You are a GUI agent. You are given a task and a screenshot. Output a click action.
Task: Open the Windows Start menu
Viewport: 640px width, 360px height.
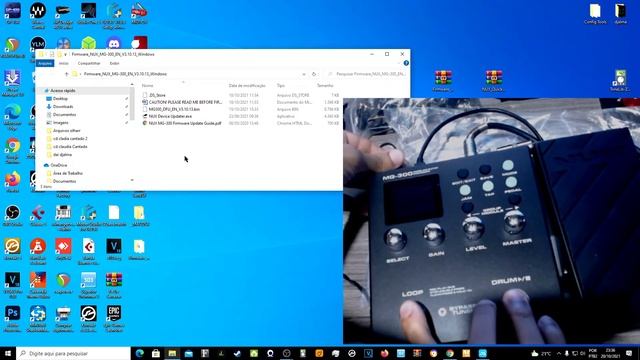coord(8,353)
